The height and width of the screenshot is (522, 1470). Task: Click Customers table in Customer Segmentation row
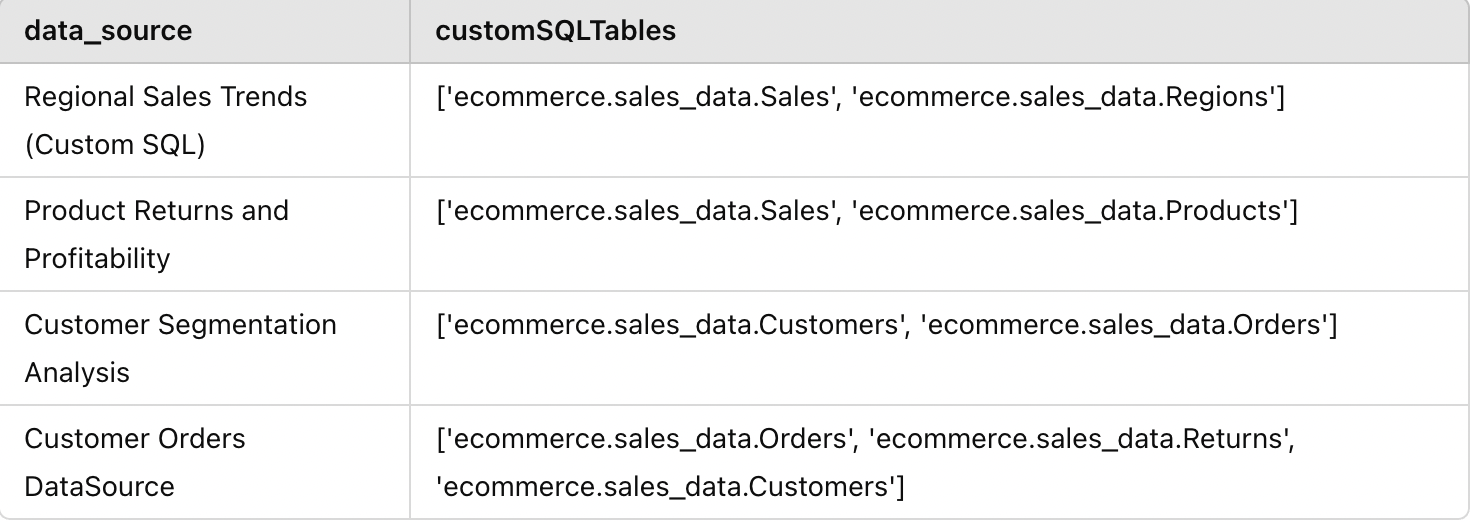(670, 325)
